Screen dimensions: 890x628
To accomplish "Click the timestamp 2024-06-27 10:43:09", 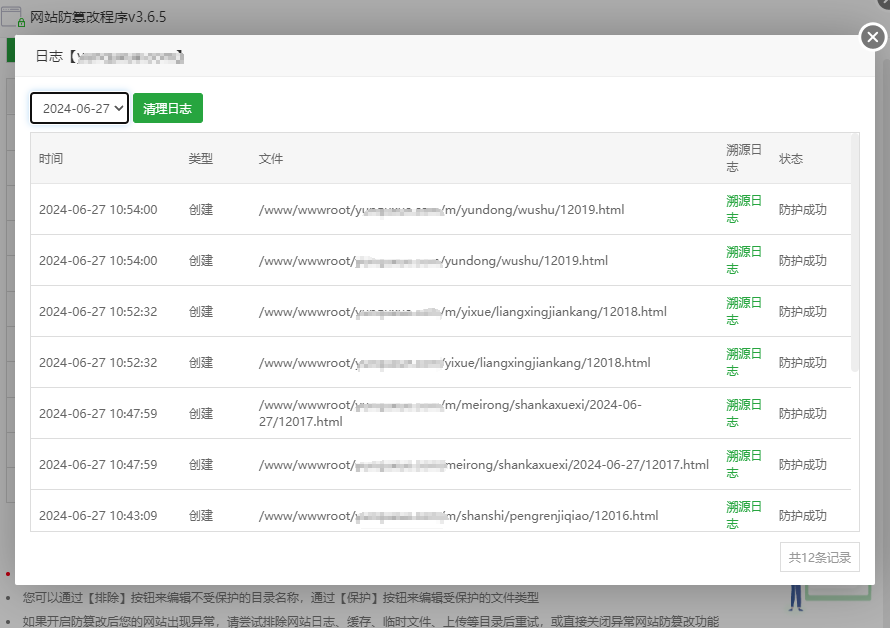I will point(98,516).
